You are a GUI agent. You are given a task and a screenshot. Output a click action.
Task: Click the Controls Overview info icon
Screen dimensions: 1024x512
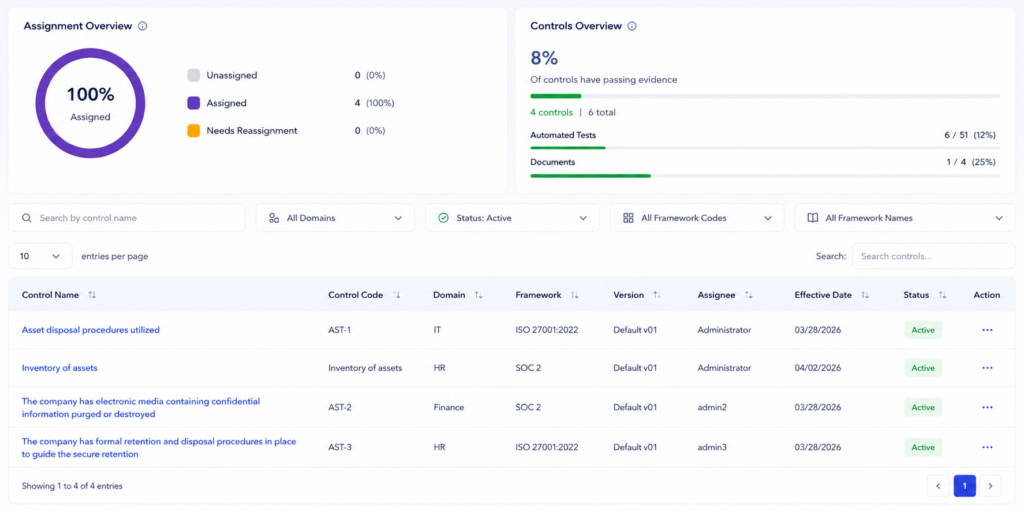[632, 26]
